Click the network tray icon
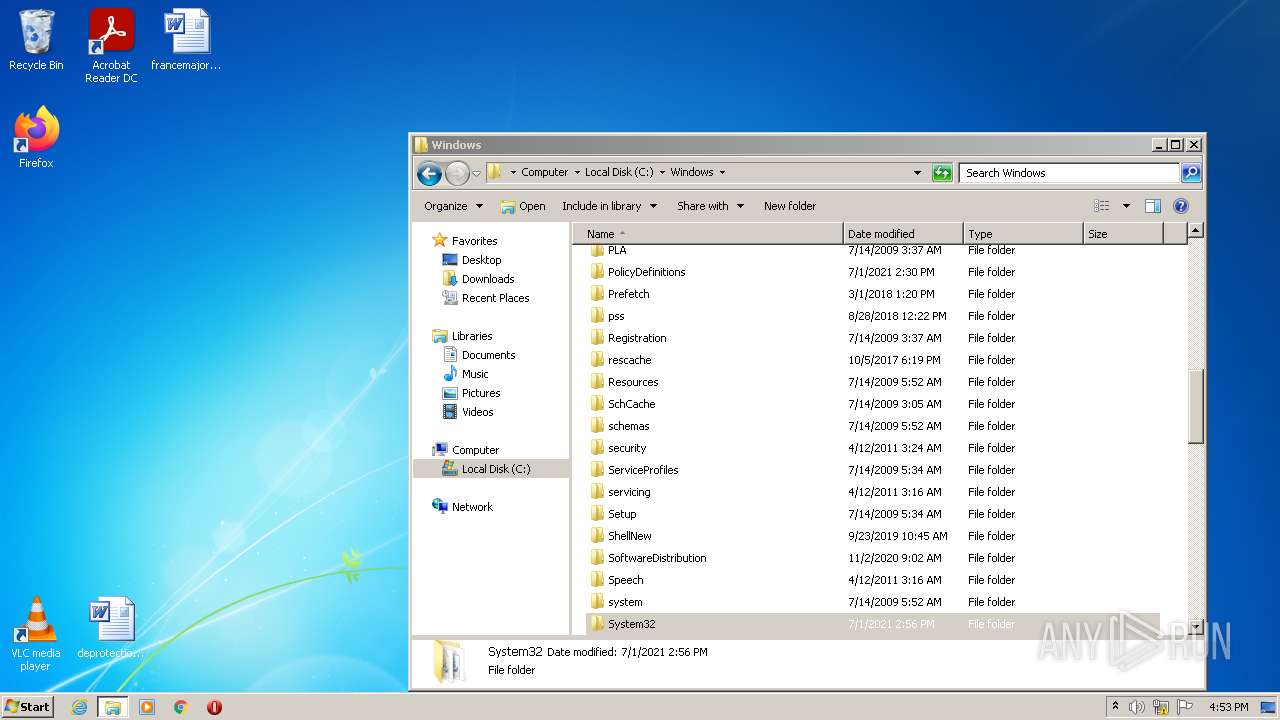1280x720 pixels. (x=1161, y=707)
